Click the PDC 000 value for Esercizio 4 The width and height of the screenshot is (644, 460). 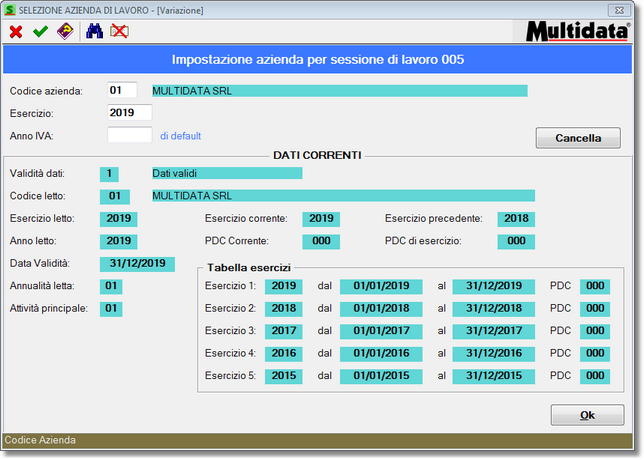pos(595,354)
